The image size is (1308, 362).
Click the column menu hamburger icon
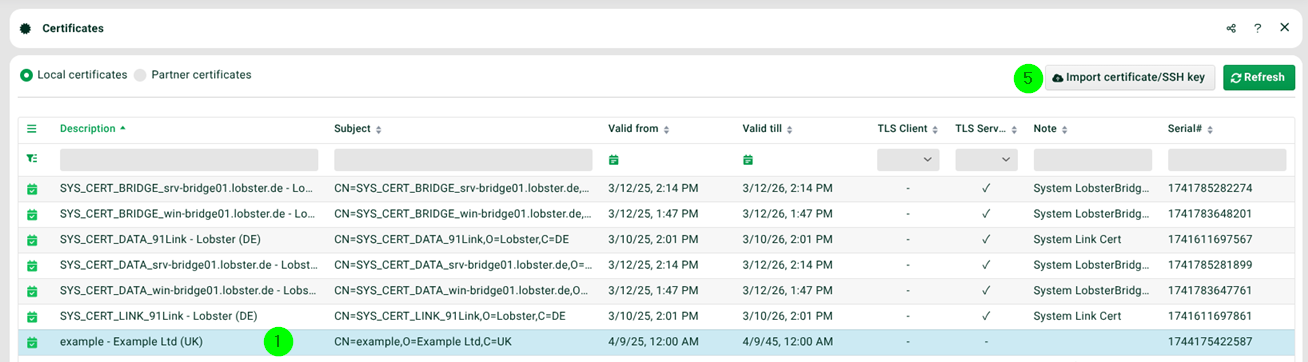(31, 129)
